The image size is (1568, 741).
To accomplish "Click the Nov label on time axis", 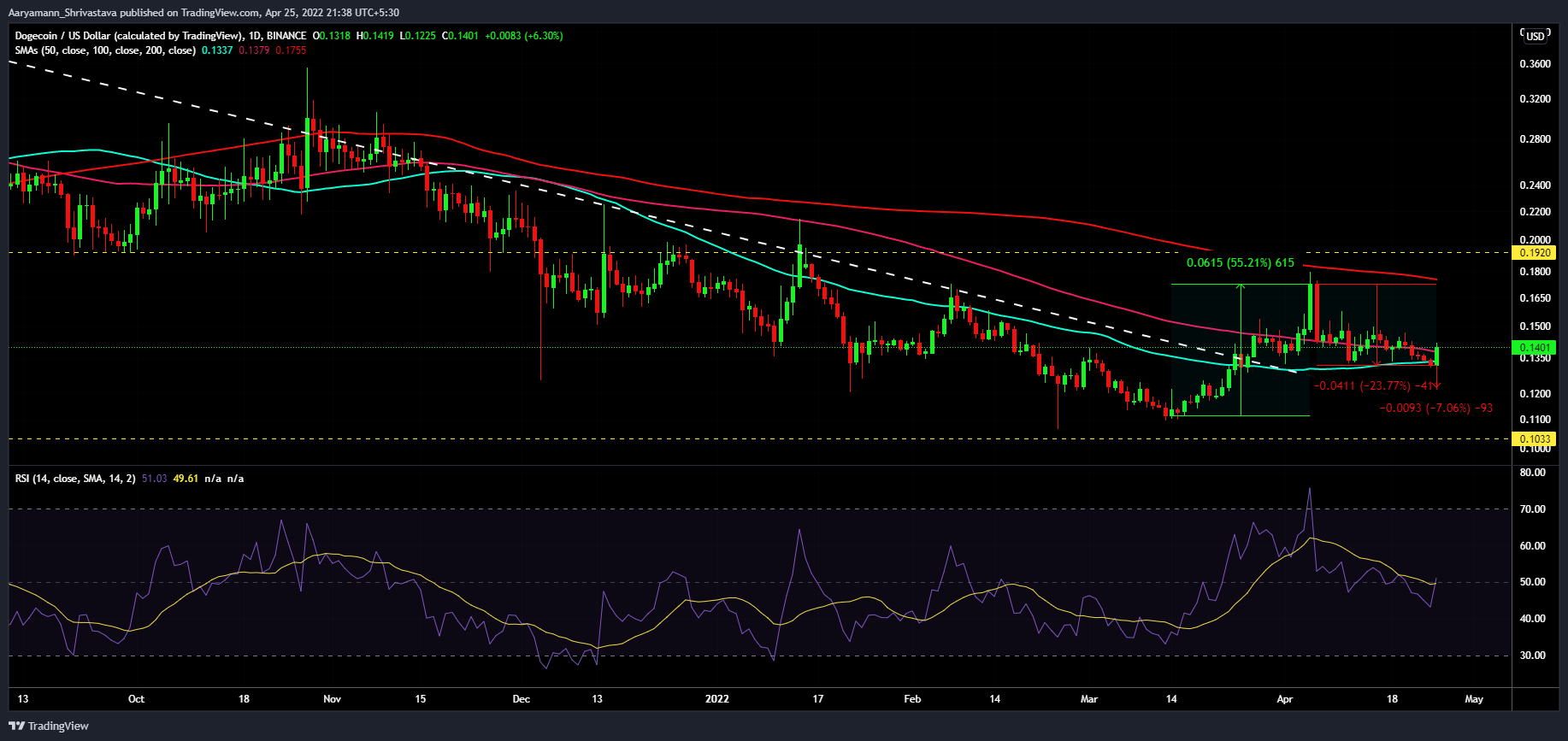I will 333,699.
